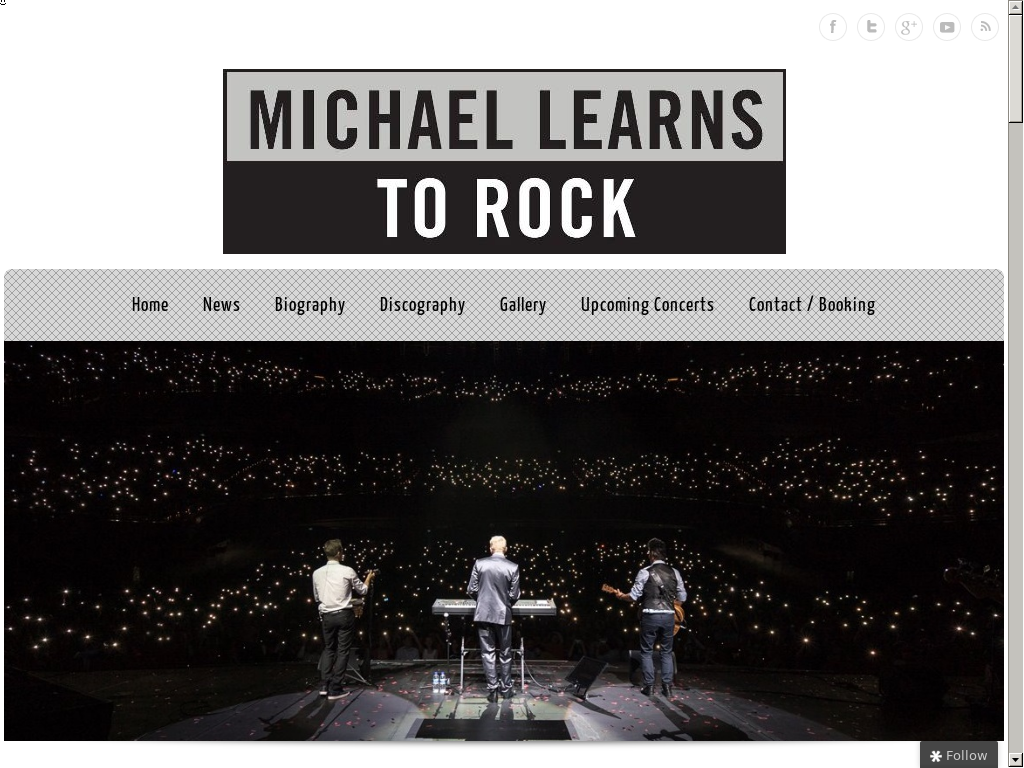
Task: Click the concert stage banner image
Action: (x=504, y=541)
